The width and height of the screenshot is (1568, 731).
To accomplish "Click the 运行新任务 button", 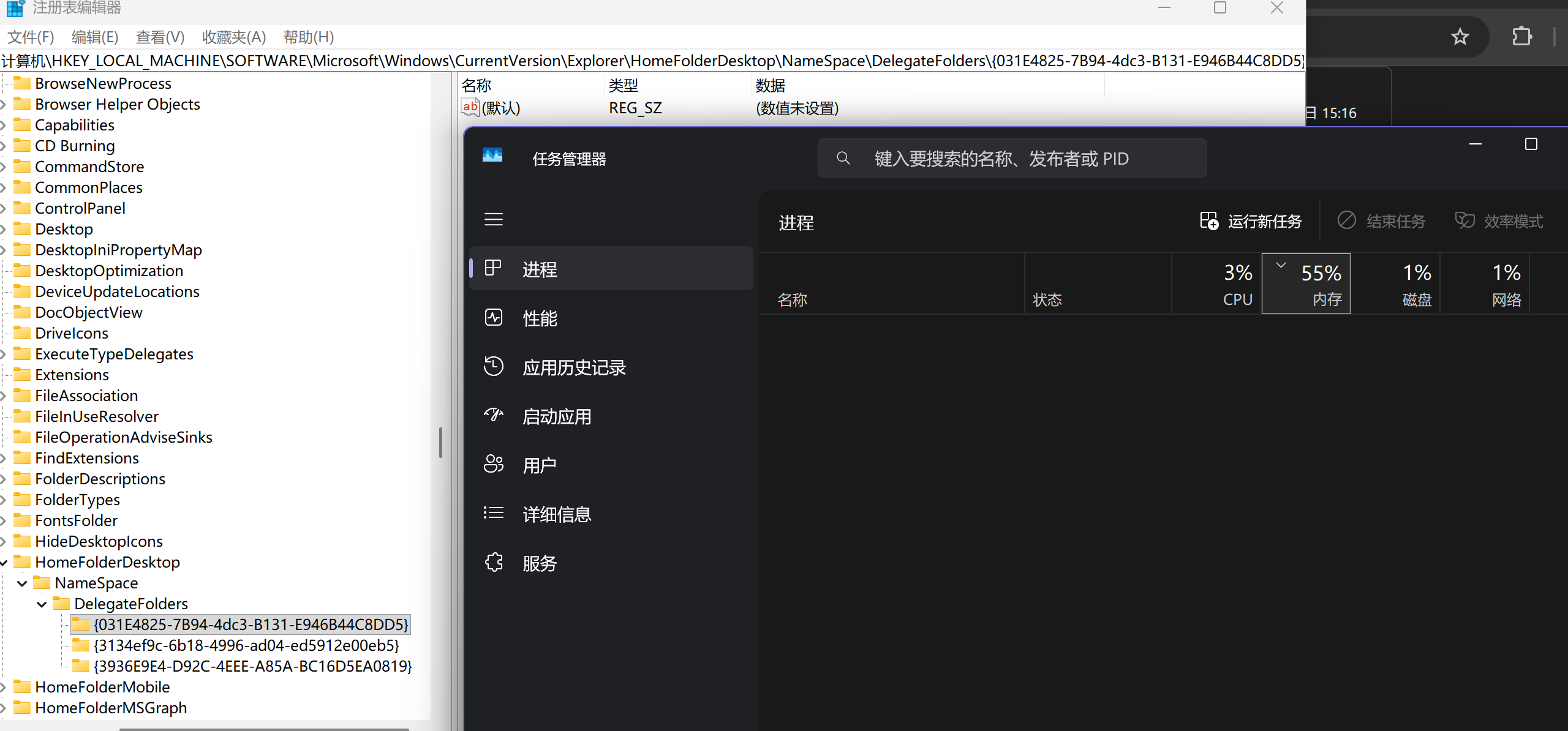I will (1251, 220).
